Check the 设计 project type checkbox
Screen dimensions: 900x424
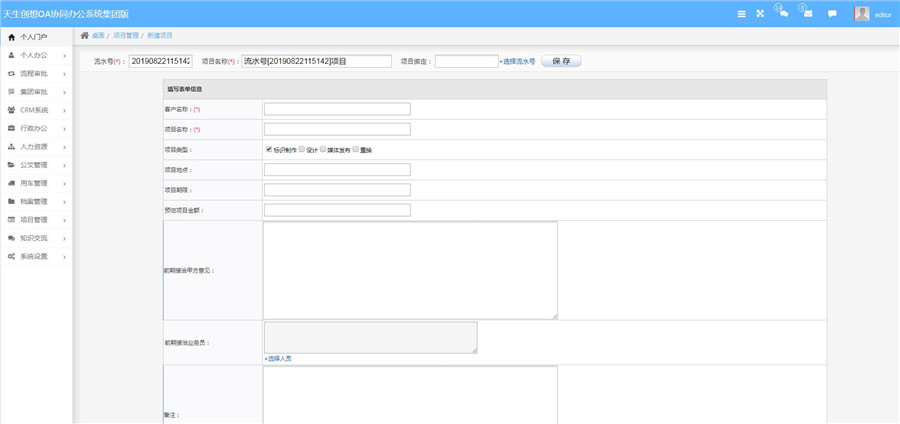coord(302,149)
